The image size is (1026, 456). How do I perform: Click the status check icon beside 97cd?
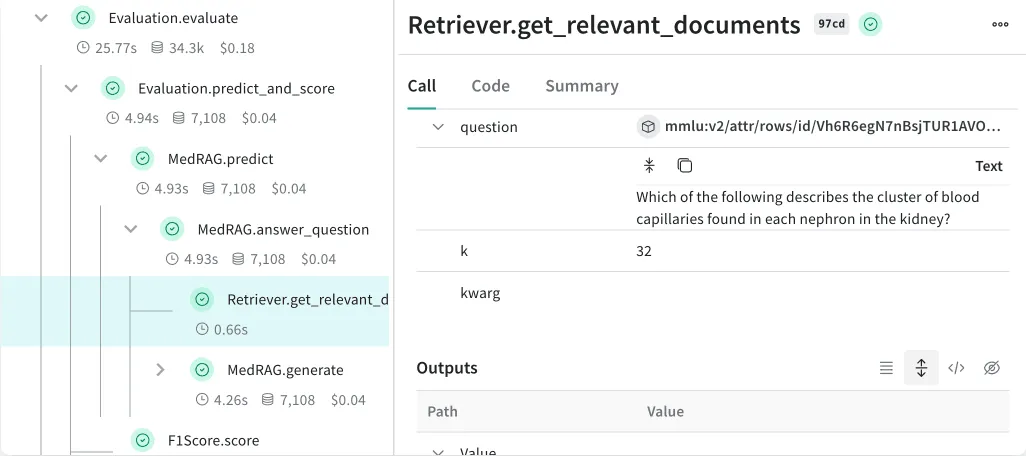[872, 25]
